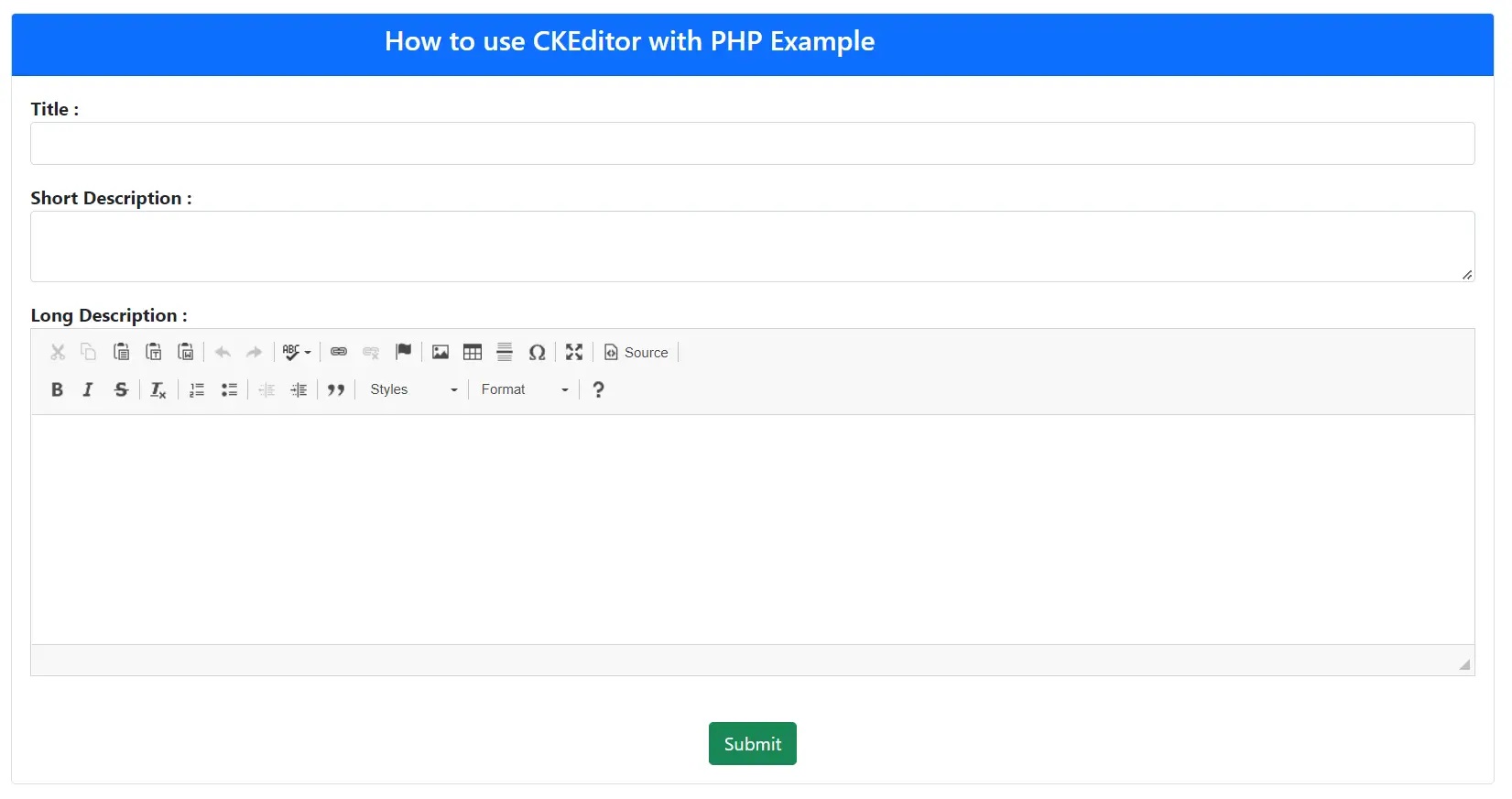Click the Copy icon in editor toolbar
Viewport: 1512px width, 799px height.
coord(89,352)
